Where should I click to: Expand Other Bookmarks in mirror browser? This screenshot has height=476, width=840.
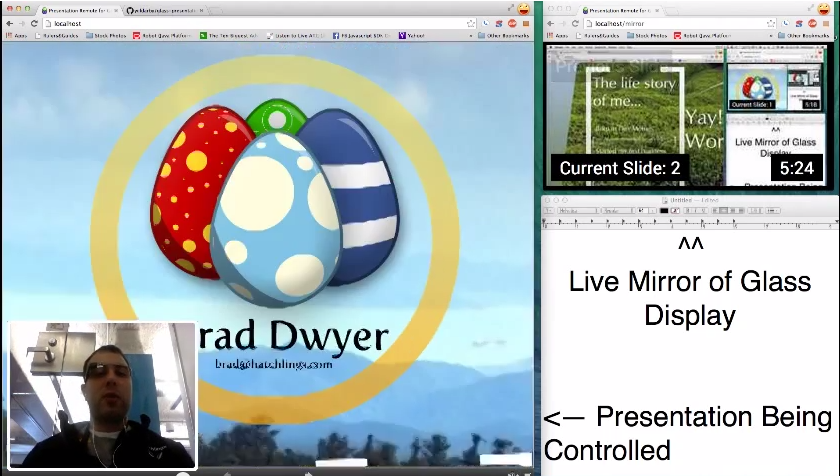pyautogui.click(x=802, y=35)
